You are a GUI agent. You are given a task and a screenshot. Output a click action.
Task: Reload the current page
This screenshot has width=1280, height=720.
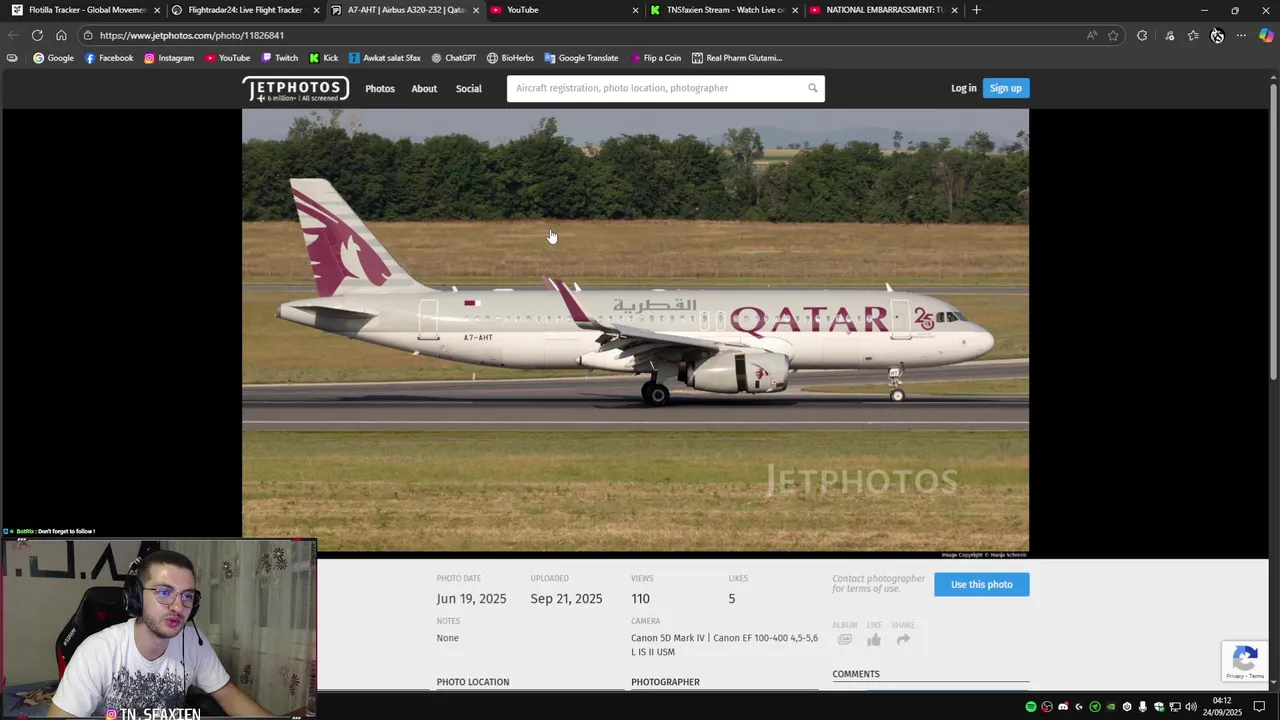37,35
